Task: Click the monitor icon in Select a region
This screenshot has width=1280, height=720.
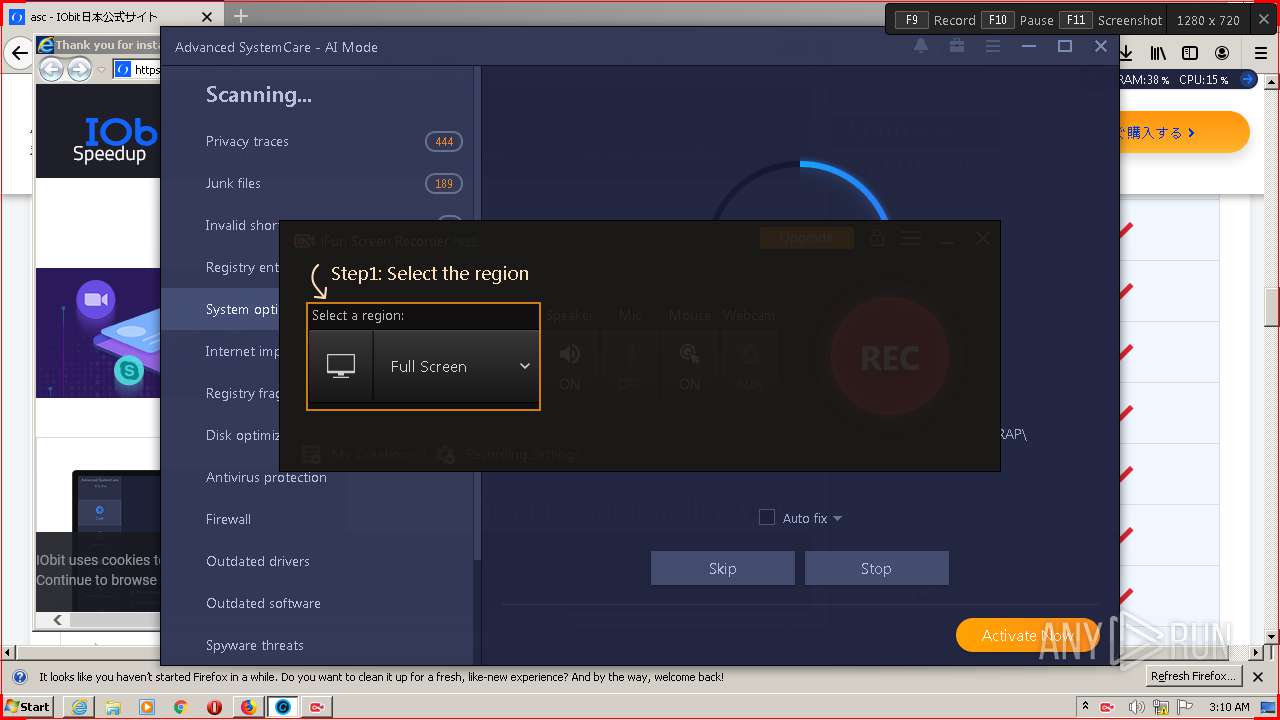Action: coord(341,366)
